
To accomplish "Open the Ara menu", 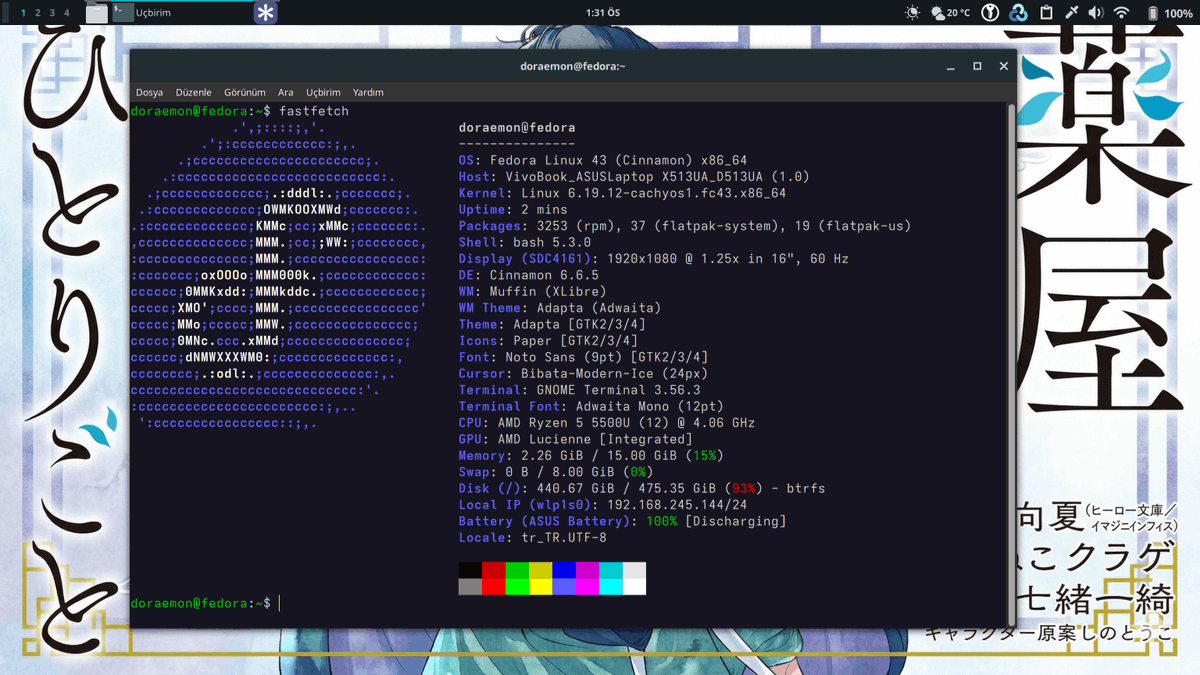I will click(286, 92).
